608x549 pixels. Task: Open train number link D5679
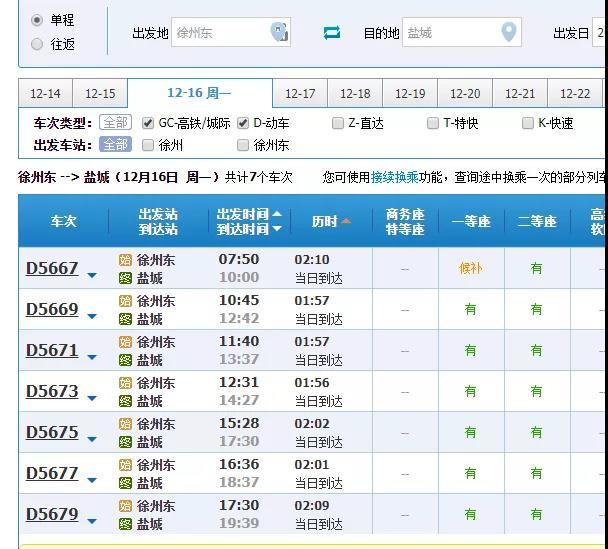[x=52, y=514]
